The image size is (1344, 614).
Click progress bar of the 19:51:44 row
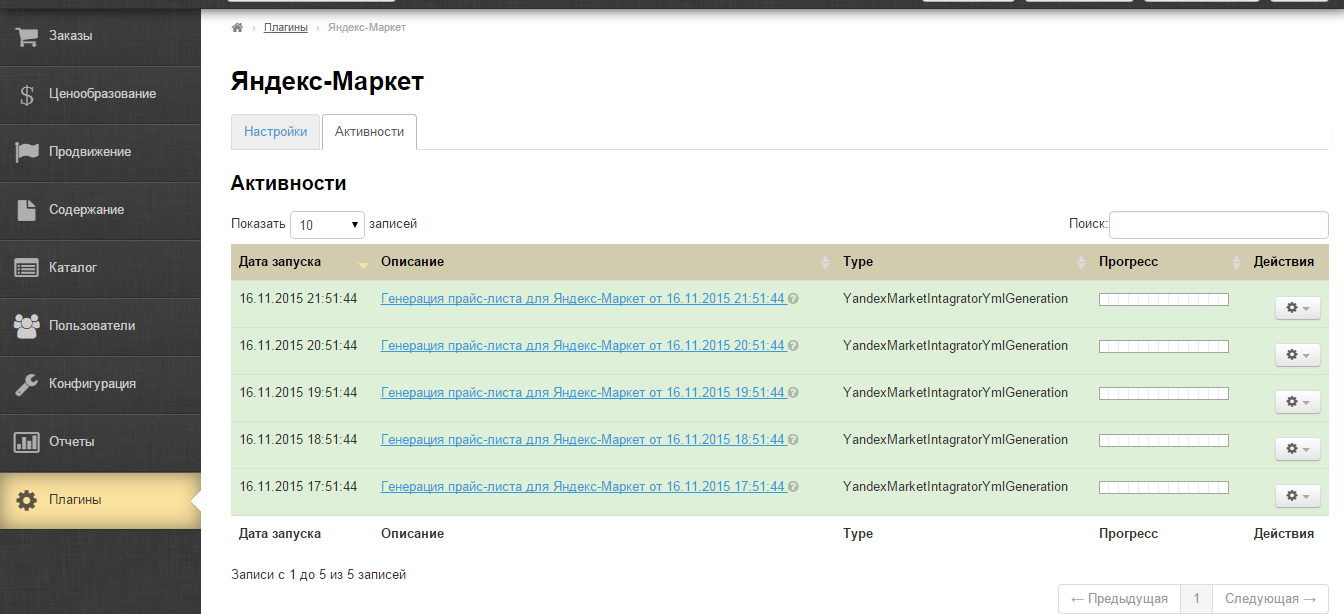point(1163,393)
